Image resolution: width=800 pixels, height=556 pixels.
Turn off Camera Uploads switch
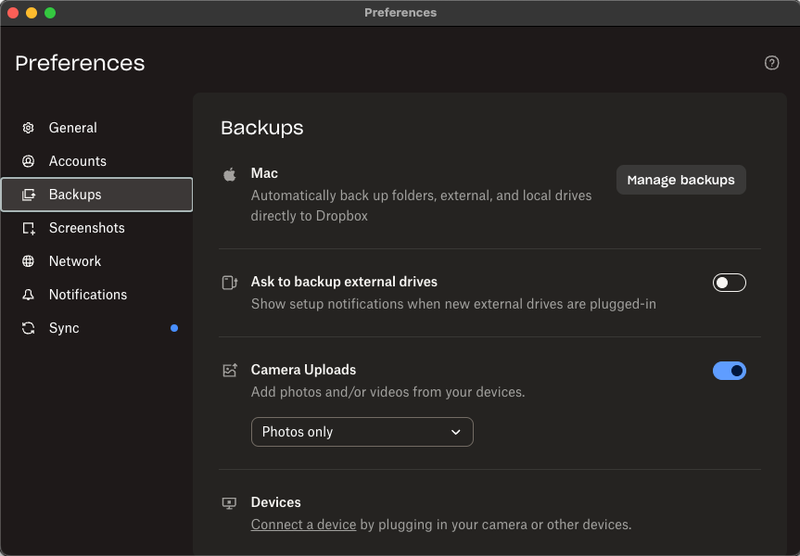(729, 371)
